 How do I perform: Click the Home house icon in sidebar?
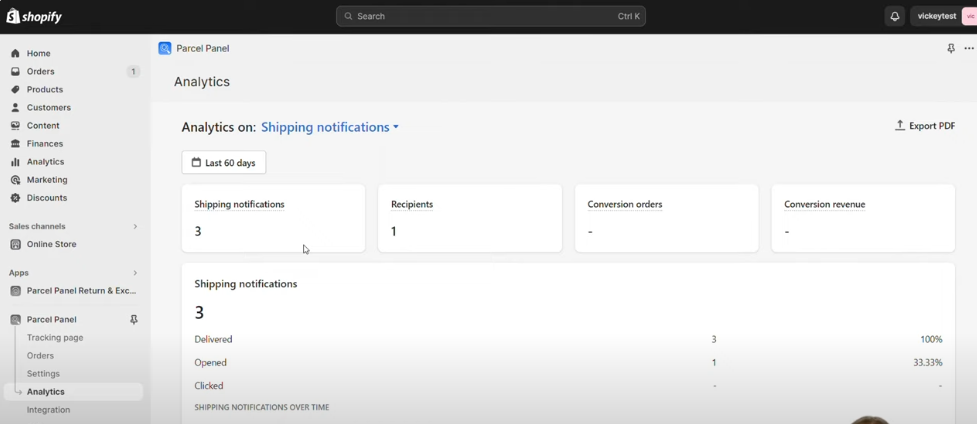coord(16,54)
